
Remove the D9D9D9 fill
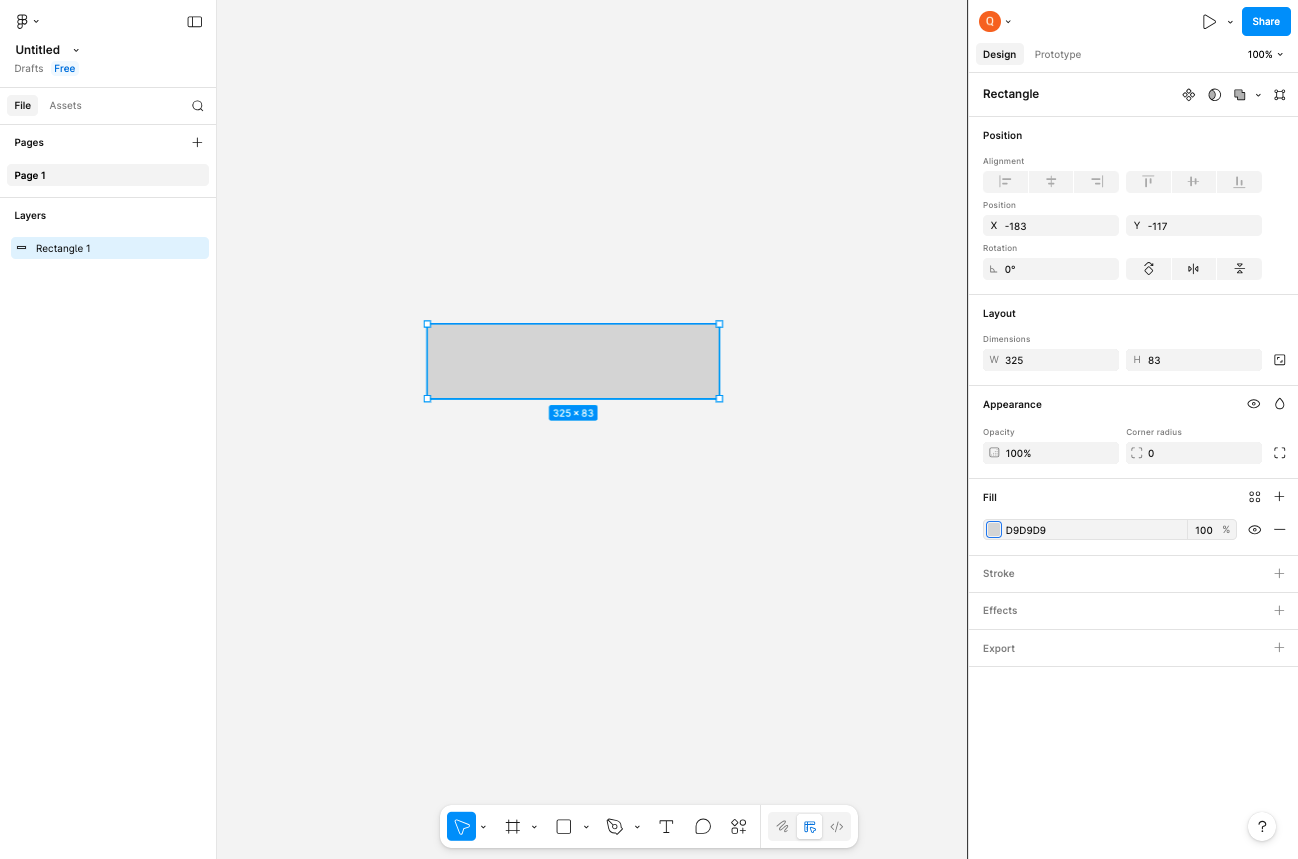click(1280, 530)
